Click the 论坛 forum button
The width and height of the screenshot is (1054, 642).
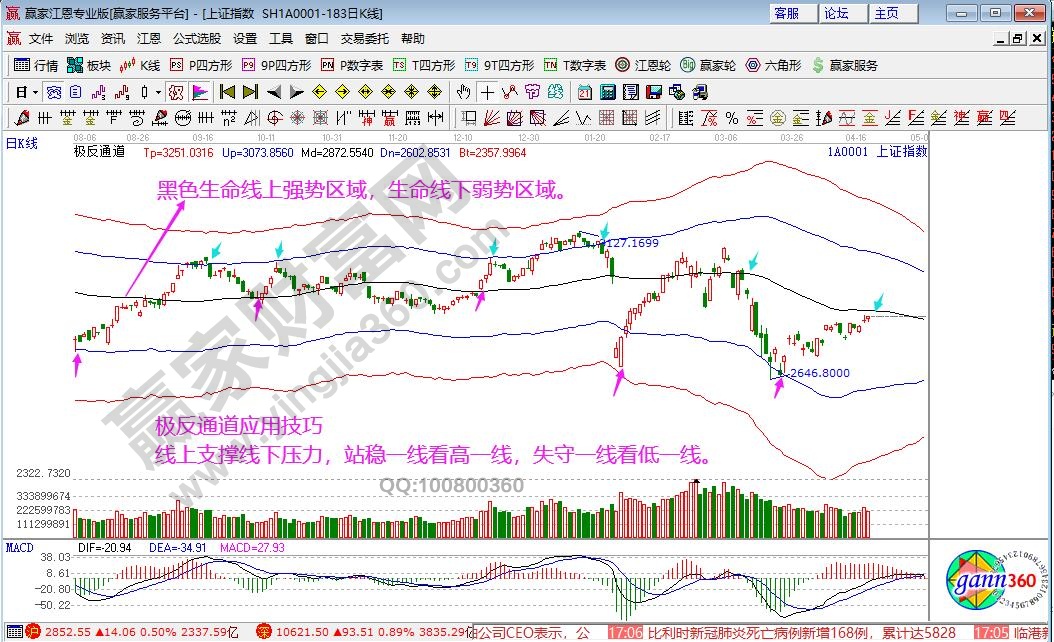tap(836, 13)
